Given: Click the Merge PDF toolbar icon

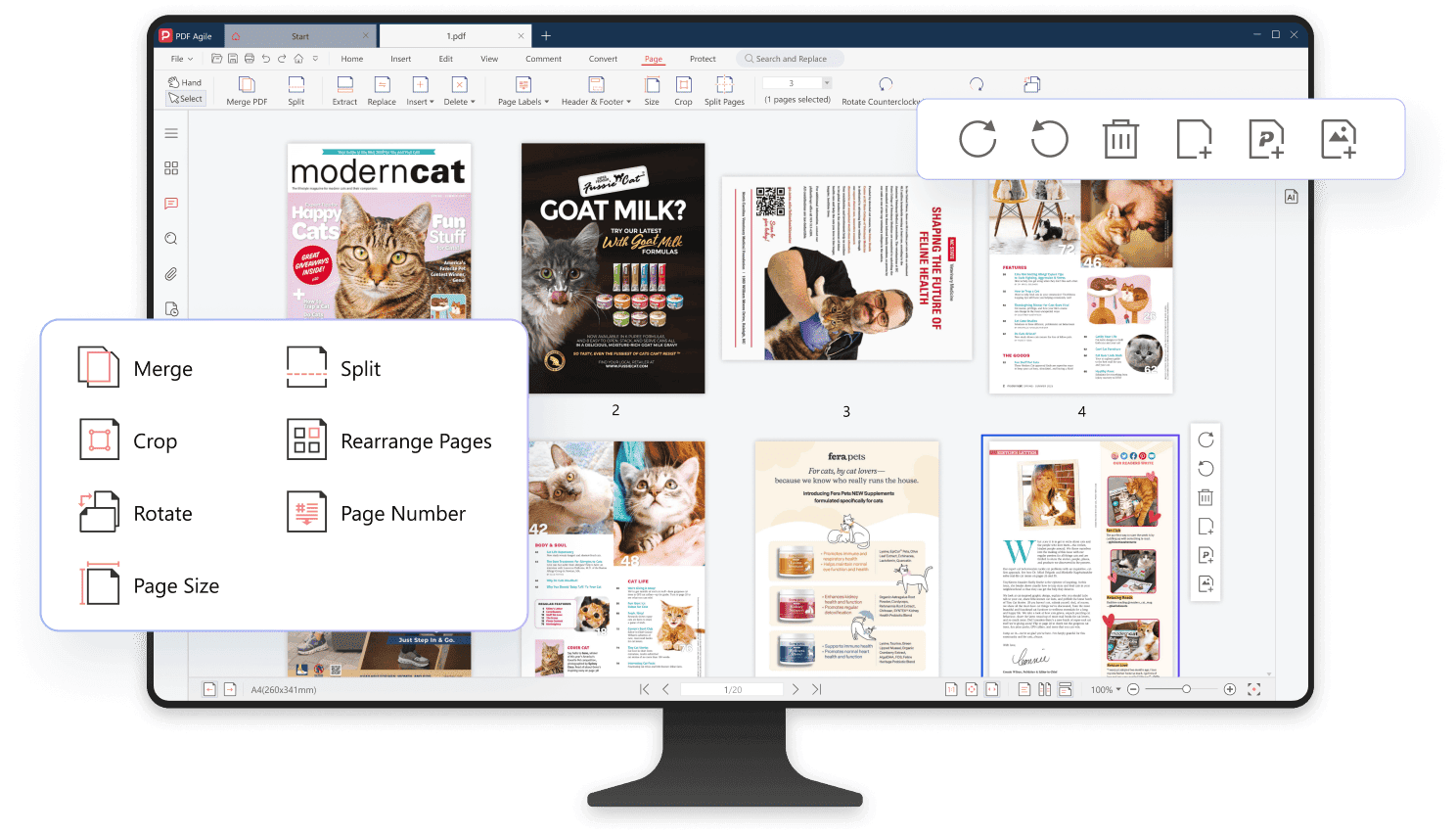Looking at the screenshot, I should pyautogui.click(x=247, y=90).
